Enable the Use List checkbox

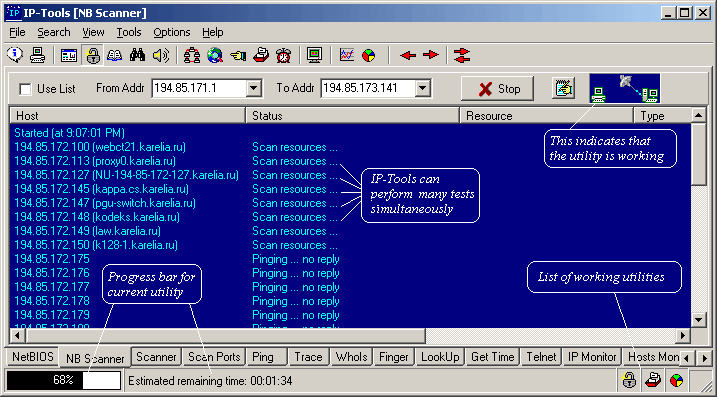tap(25, 89)
